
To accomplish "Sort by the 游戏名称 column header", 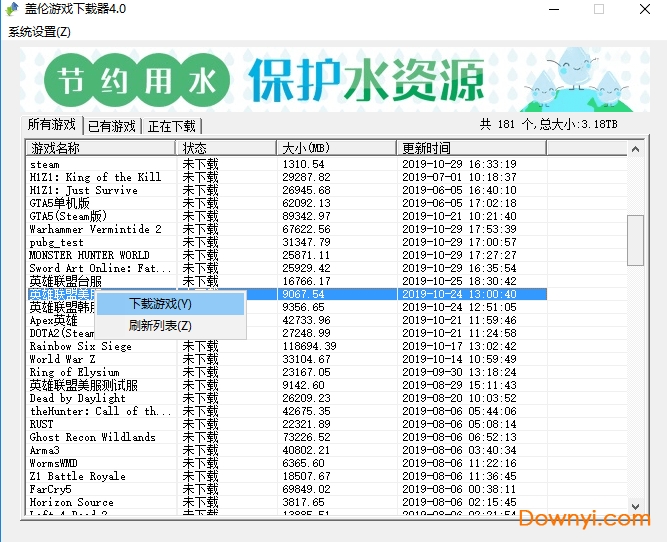I will point(101,148).
